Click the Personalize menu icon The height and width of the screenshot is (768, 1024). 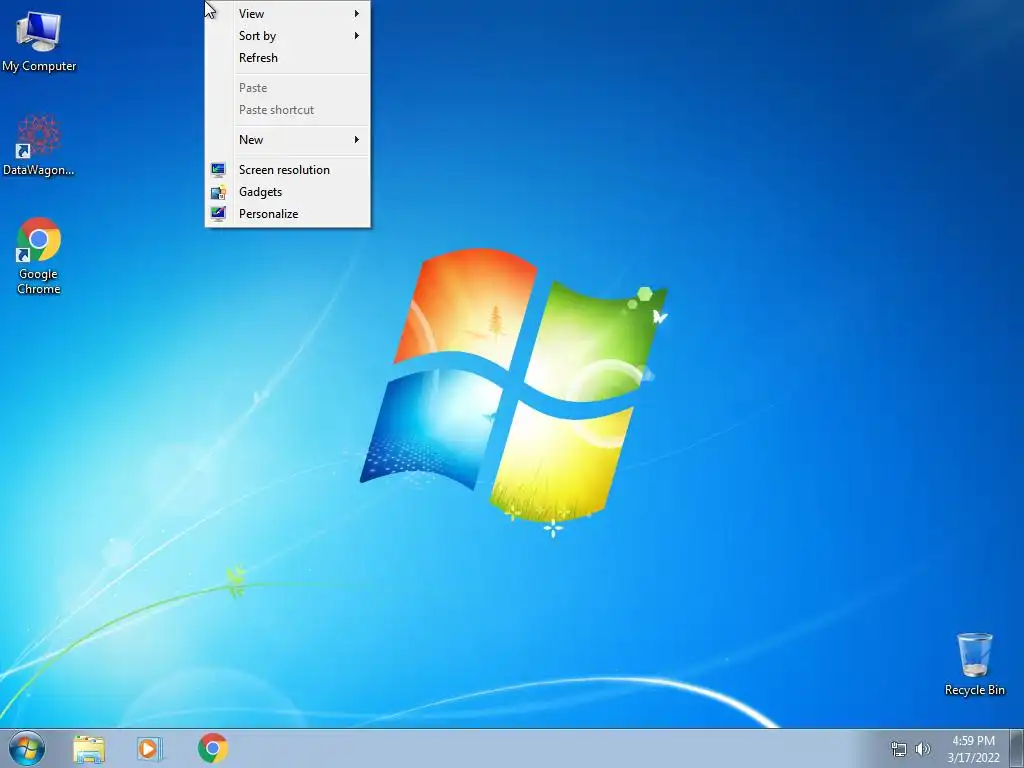[x=218, y=214]
